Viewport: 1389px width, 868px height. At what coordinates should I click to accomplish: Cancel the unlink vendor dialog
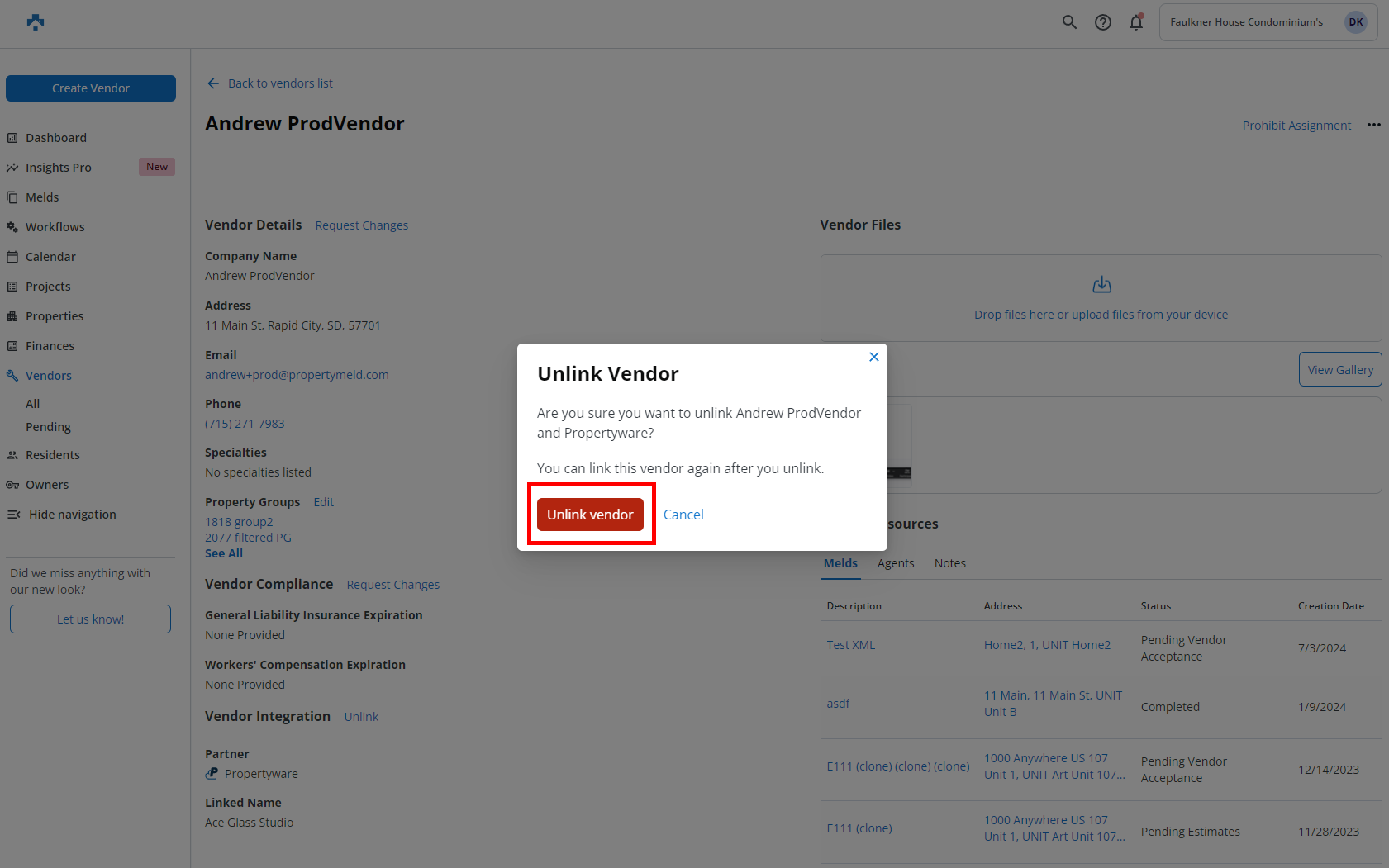coord(683,515)
